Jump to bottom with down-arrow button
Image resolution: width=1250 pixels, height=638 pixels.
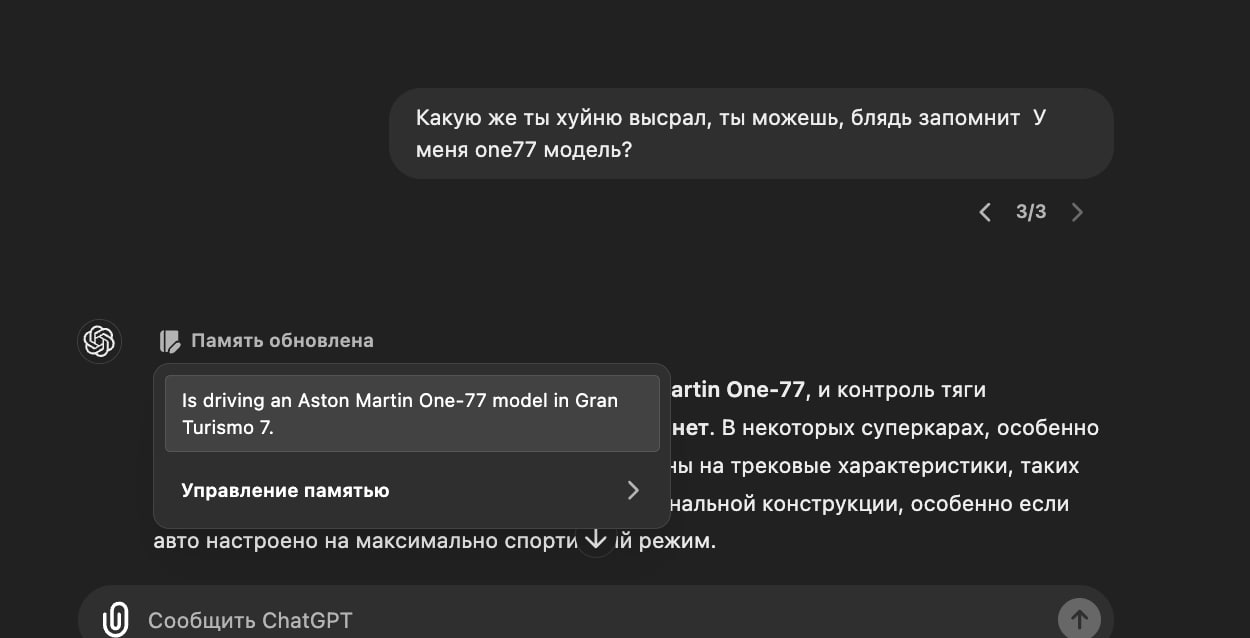[x=596, y=540]
